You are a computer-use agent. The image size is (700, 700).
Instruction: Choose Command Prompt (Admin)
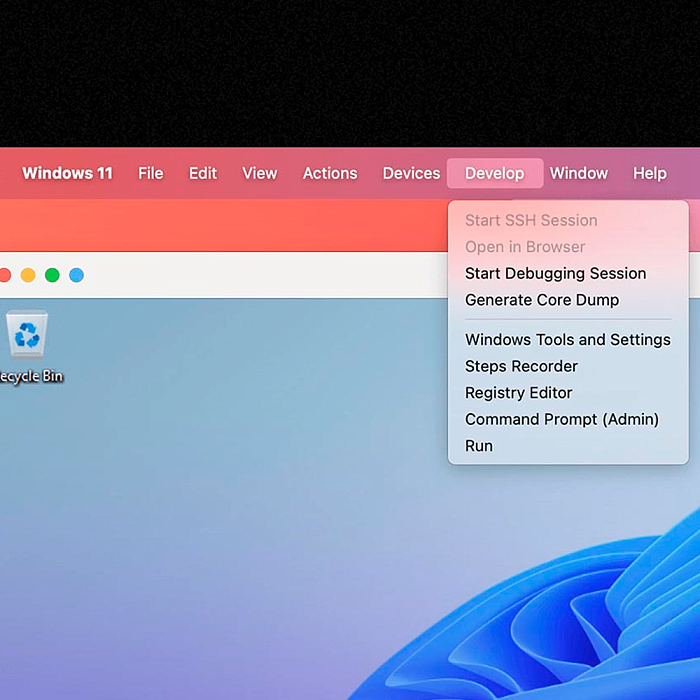(x=561, y=419)
